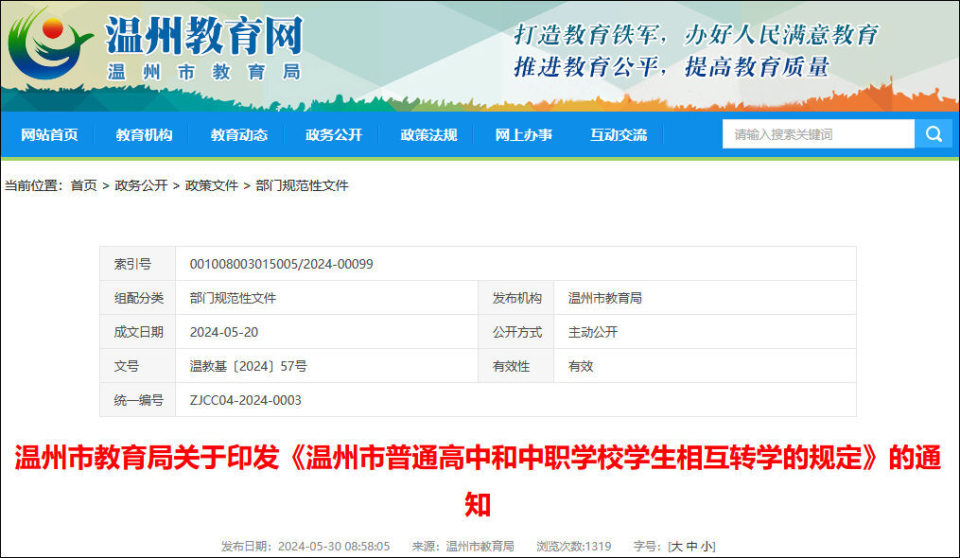Image resolution: width=960 pixels, height=558 pixels.
Task: Open the 网站首页 menu item
Action: tap(49, 135)
